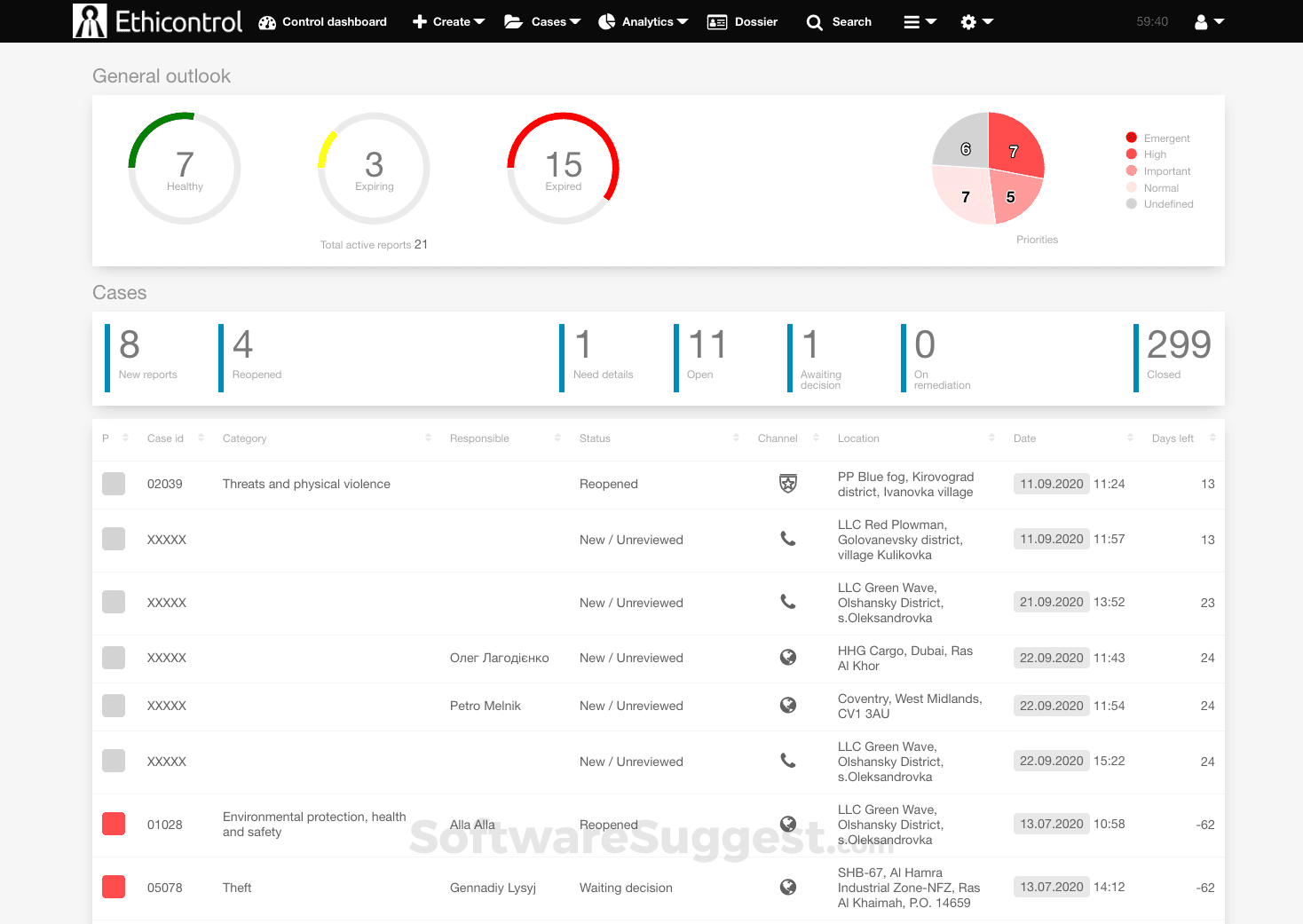Image resolution: width=1303 pixels, height=924 pixels.
Task: Check the row checkbox for Petro Melnik's case
Action: [113, 705]
